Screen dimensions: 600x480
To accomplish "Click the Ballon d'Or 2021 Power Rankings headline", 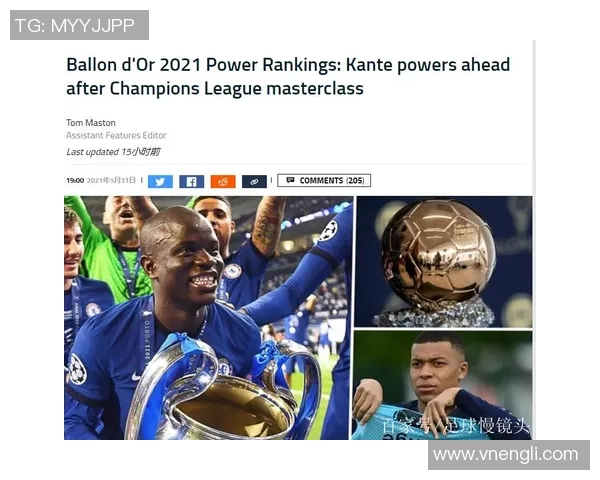I will click(x=288, y=76).
